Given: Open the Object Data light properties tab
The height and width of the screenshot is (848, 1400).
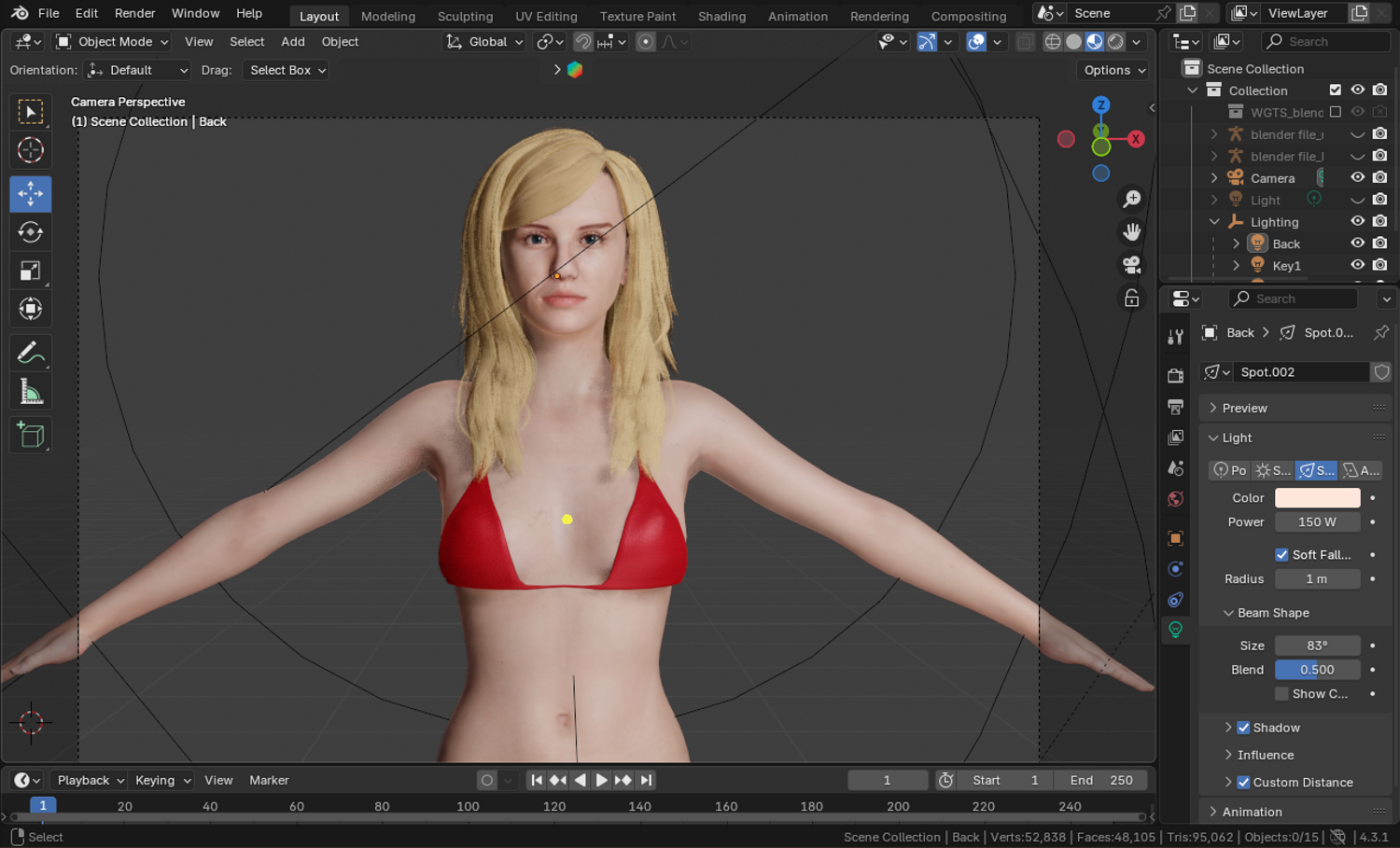Looking at the screenshot, I should (x=1176, y=630).
